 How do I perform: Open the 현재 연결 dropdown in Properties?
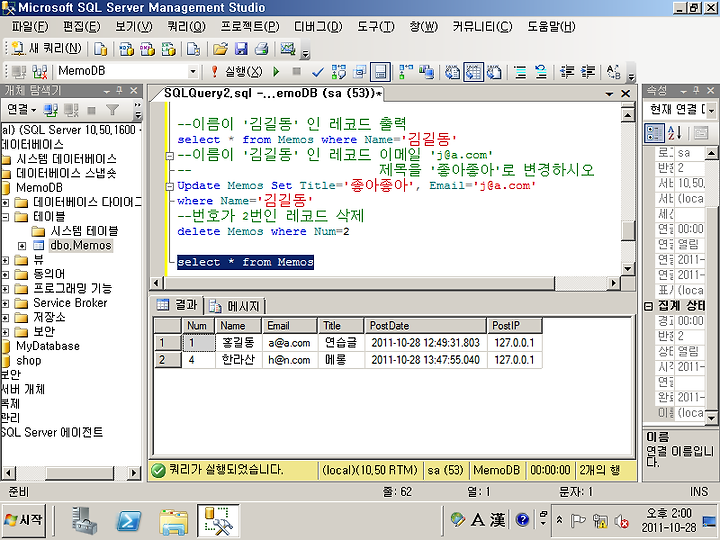[711, 110]
